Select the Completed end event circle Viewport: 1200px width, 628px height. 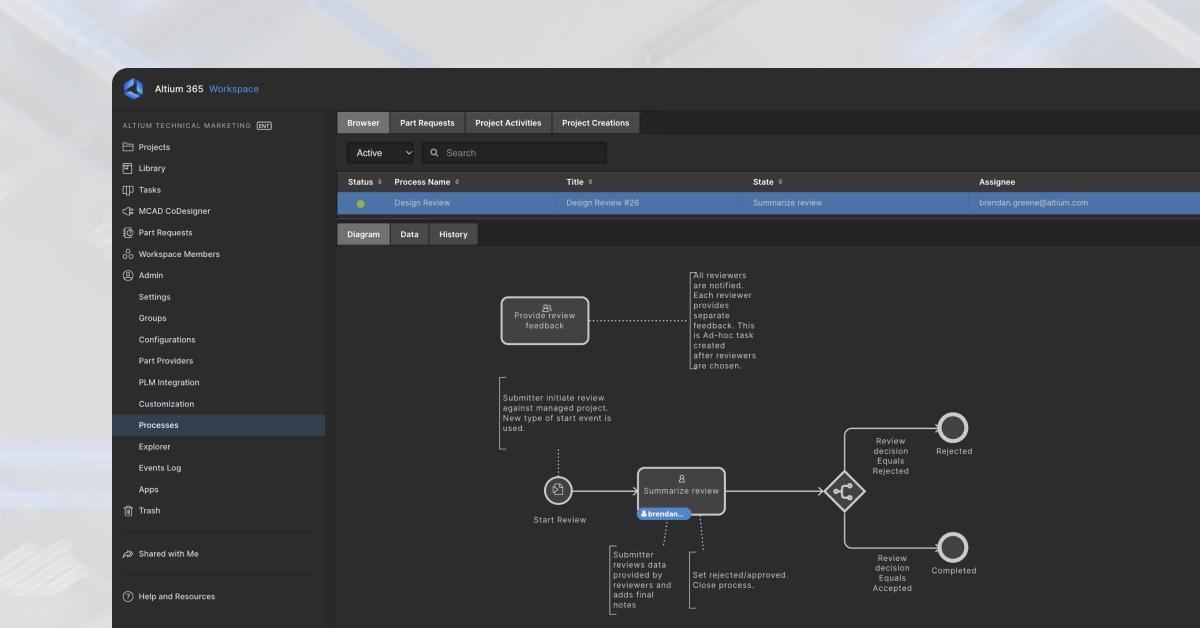pos(954,547)
